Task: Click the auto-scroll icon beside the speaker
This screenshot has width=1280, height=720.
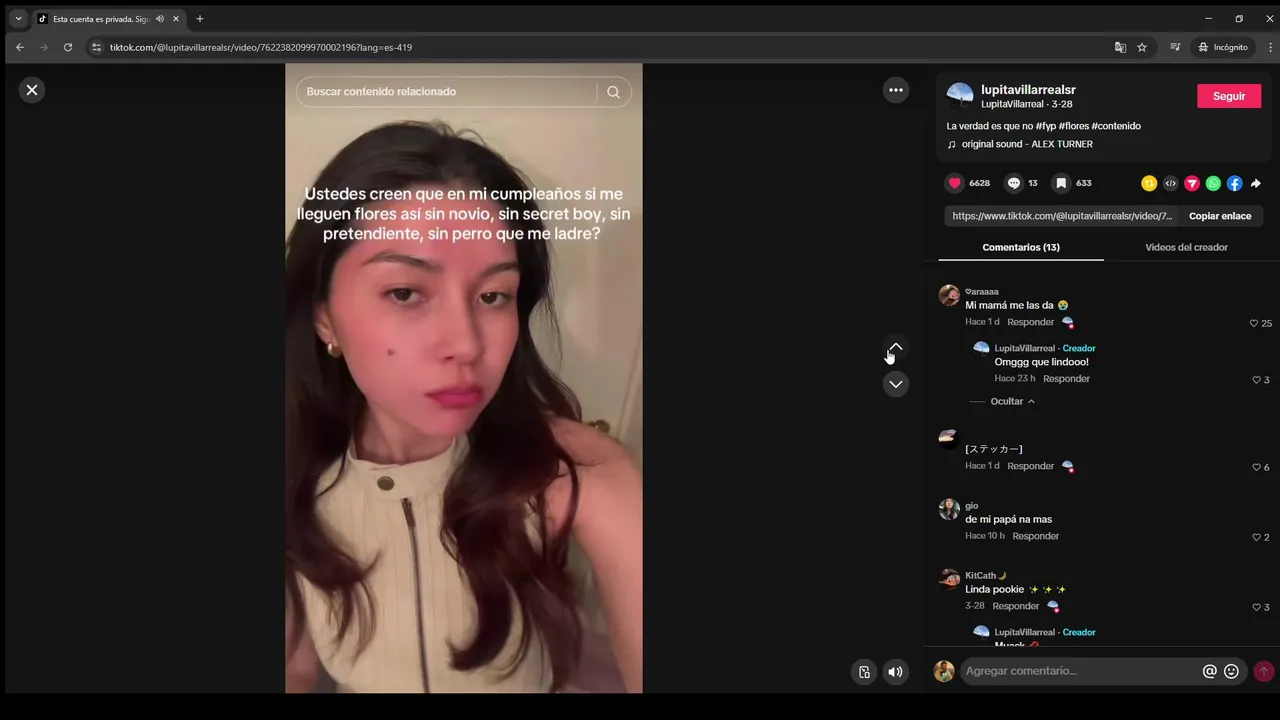Action: 864,672
